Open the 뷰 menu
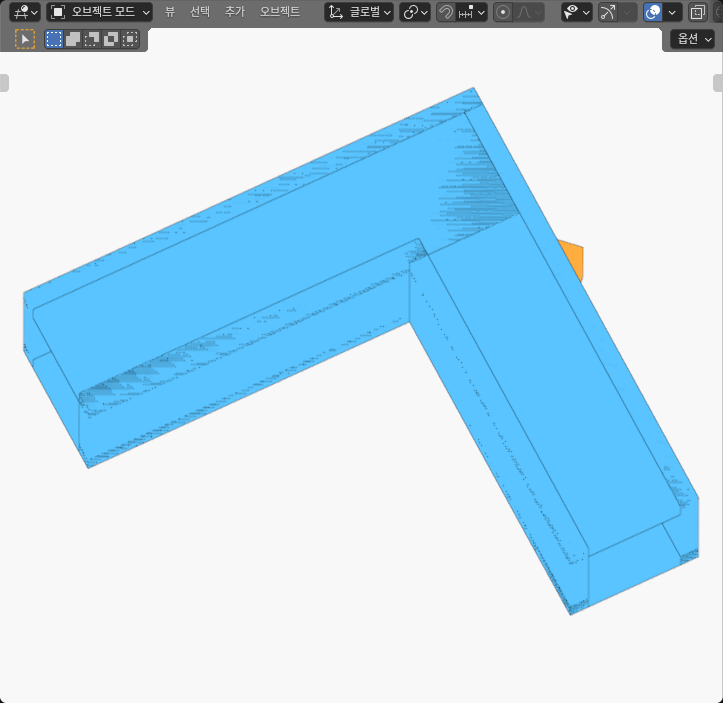 (x=170, y=12)
